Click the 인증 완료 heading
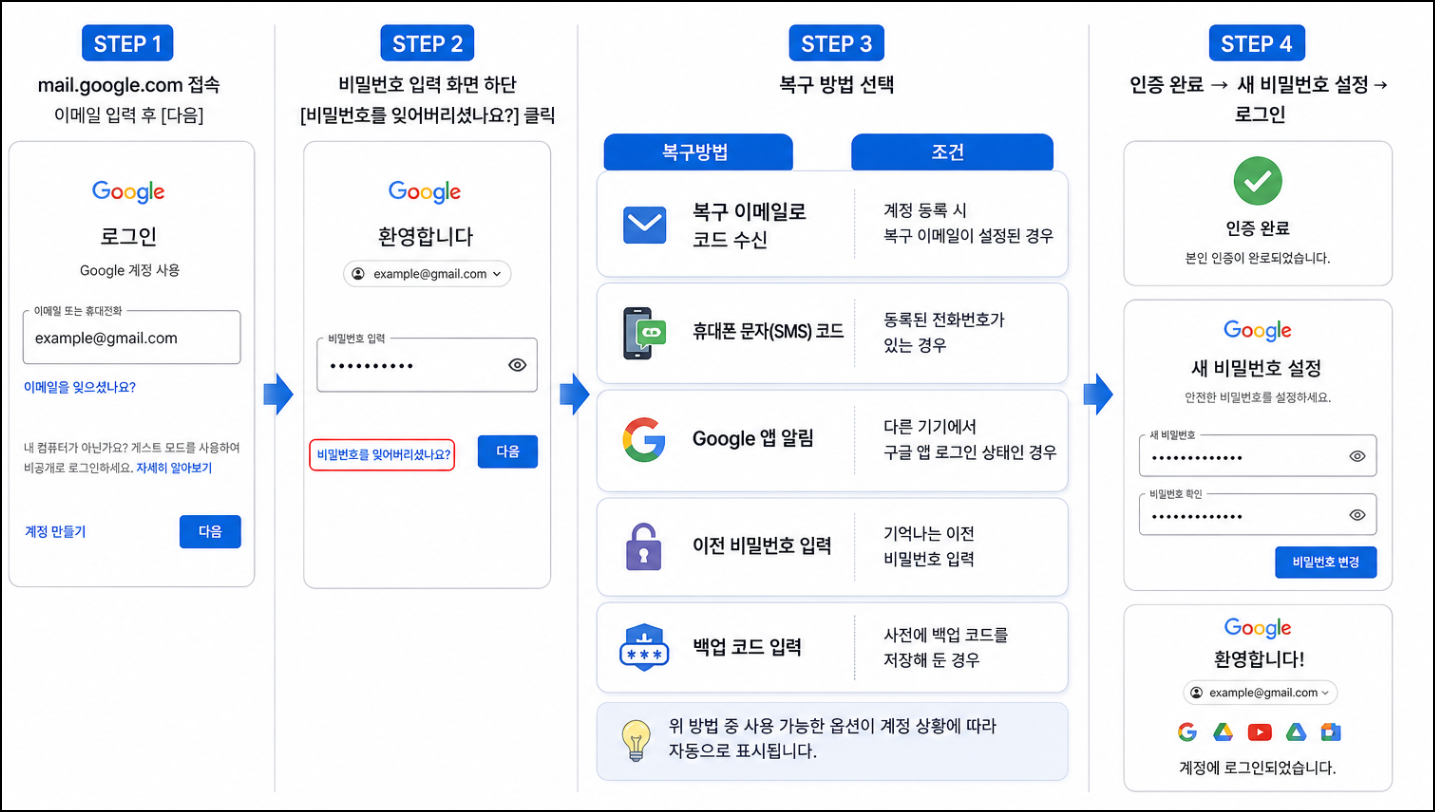The width and height of the screenshot is (1435, 812). click(x=1257, y=228)
